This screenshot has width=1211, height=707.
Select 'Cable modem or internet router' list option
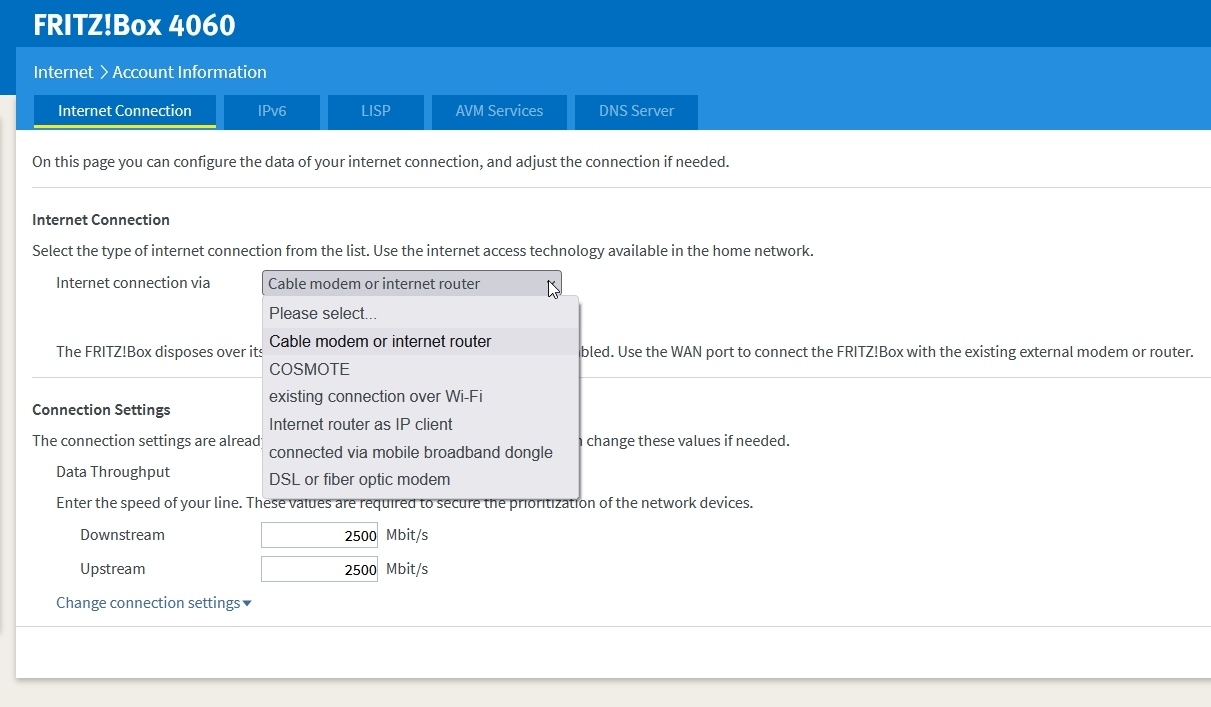[420, 341]
